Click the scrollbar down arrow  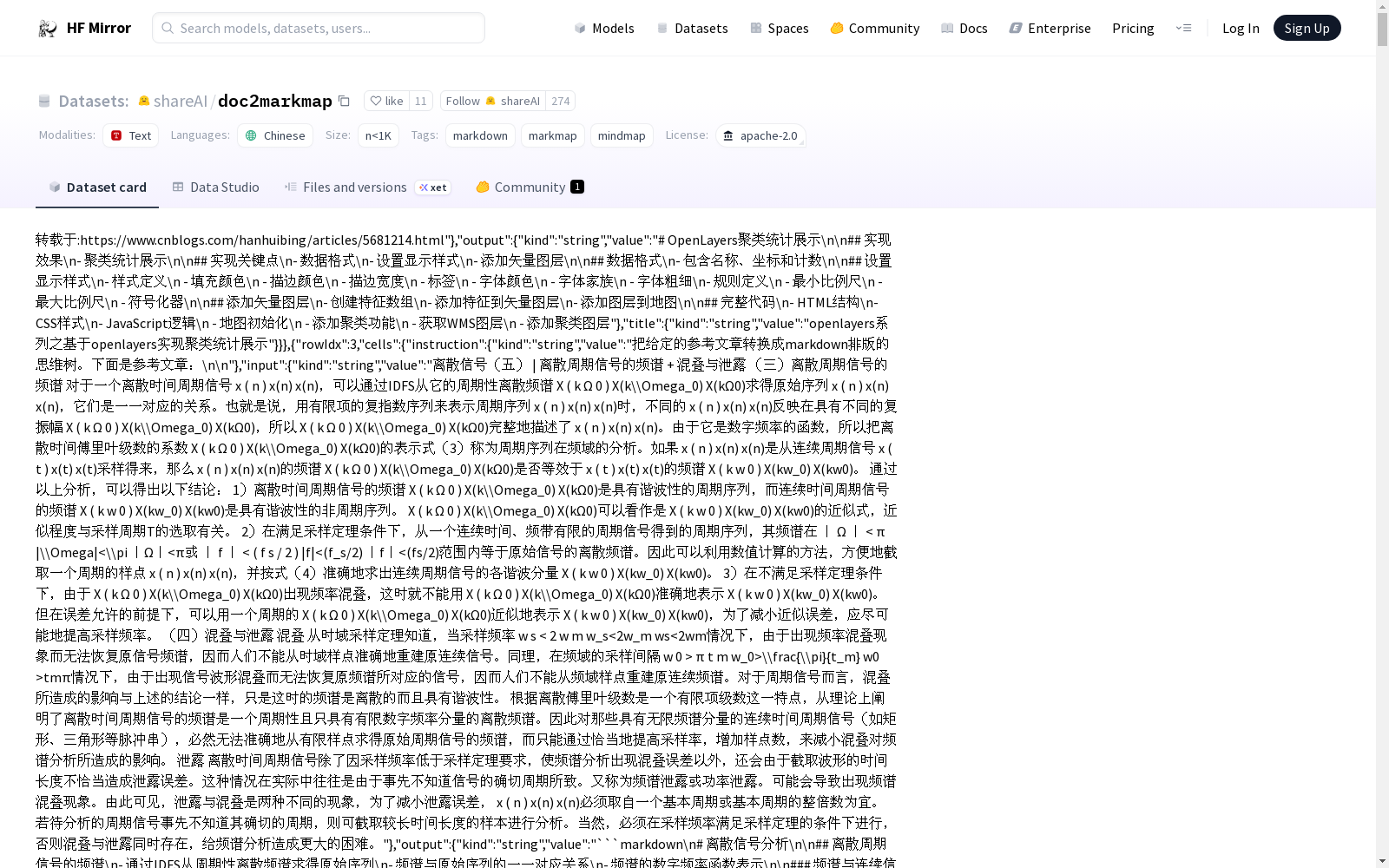(1382, 861)
